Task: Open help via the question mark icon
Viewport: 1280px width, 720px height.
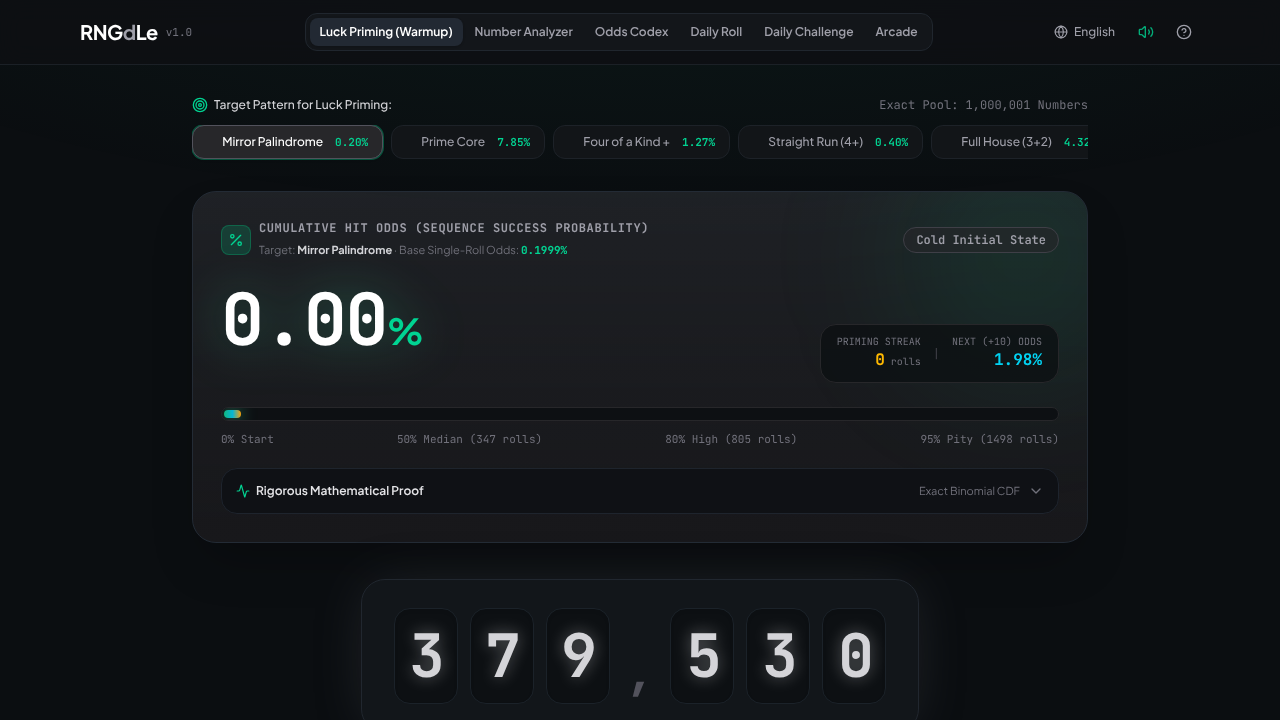Action: tap(1184, 32)
